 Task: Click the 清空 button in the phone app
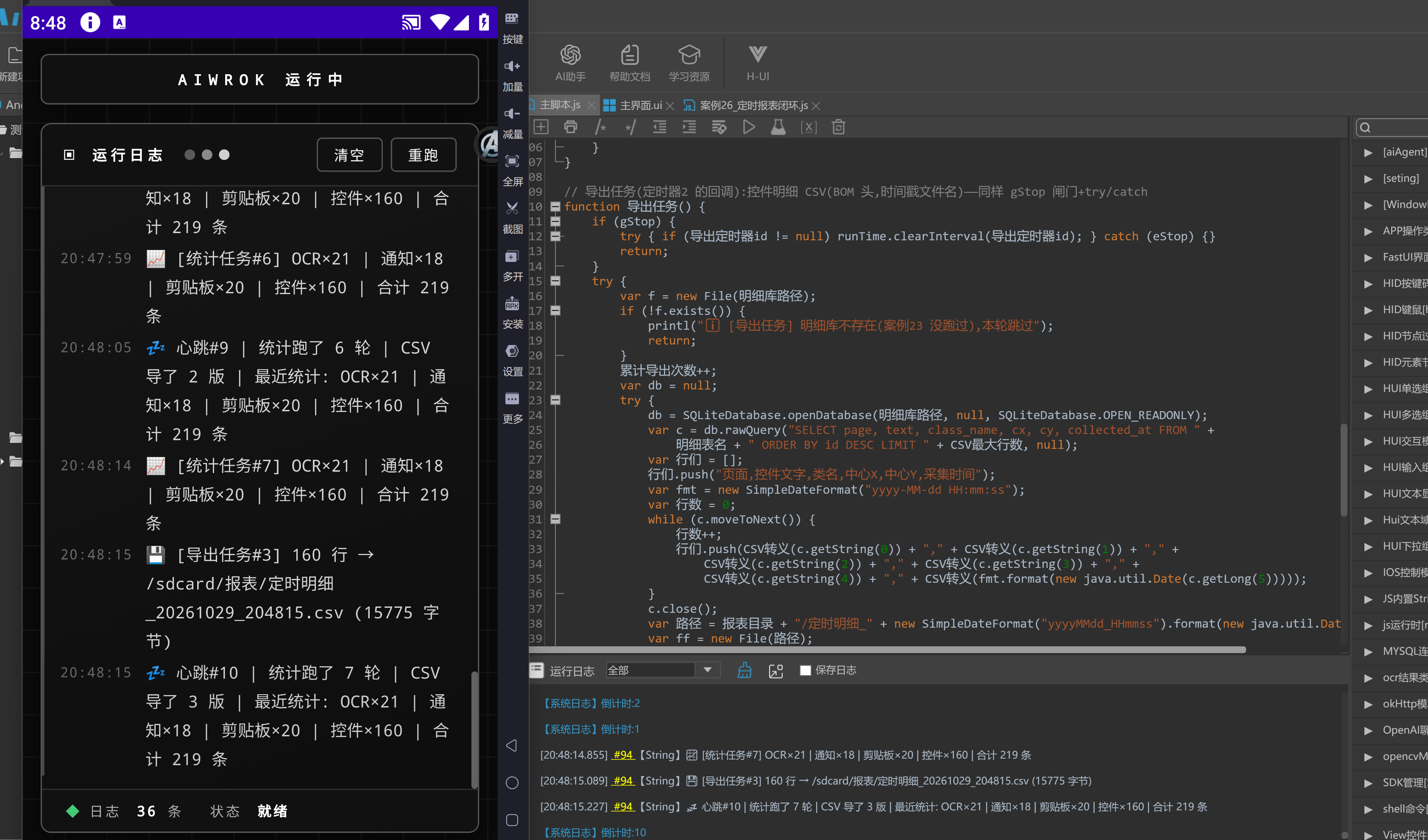pos(349,155)
